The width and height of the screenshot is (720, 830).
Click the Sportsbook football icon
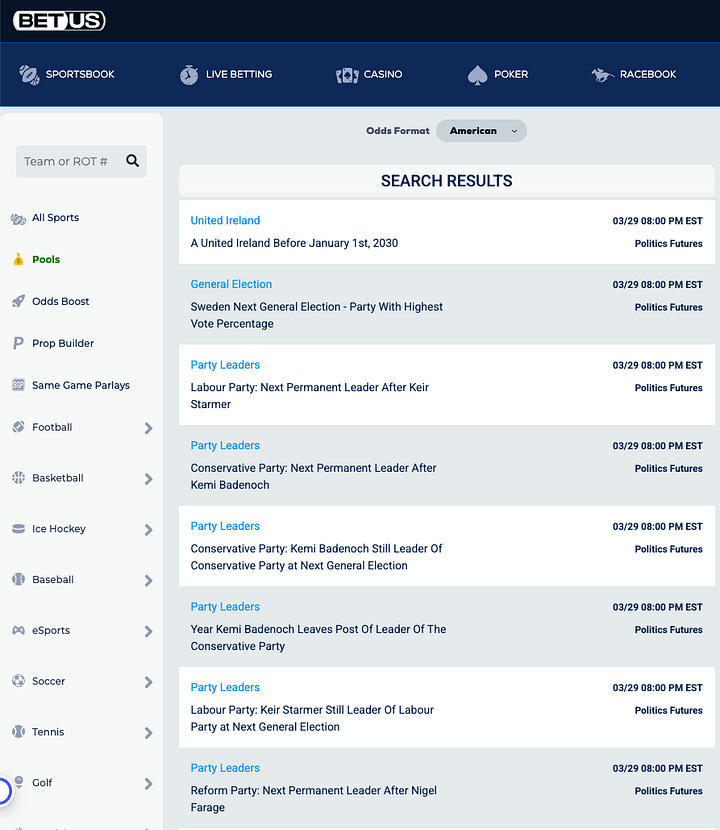(x=29, y=75)
